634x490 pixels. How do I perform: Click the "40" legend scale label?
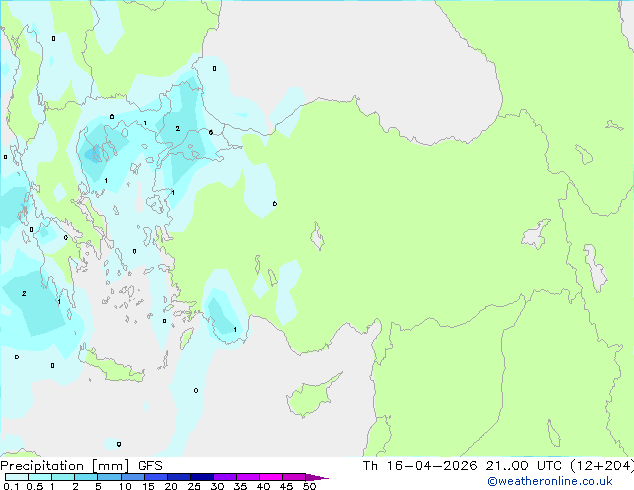tap(263, 486)
